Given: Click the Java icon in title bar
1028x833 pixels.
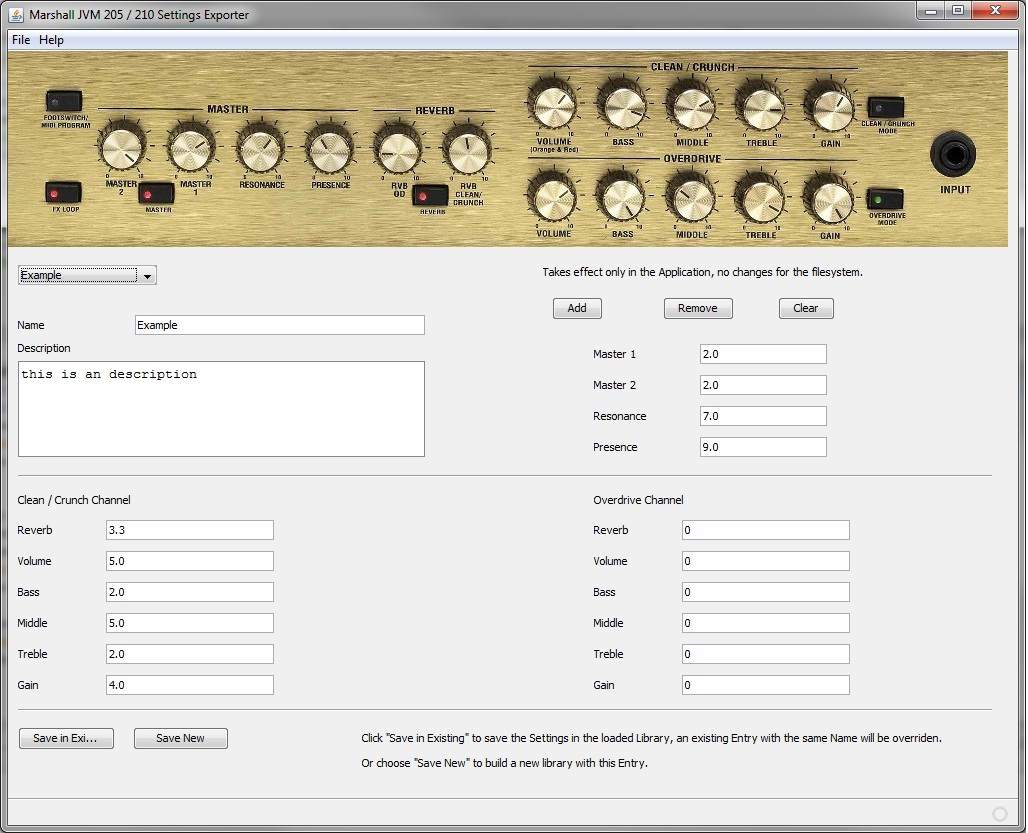Looking at the screenshot, I should coord(16,14).
